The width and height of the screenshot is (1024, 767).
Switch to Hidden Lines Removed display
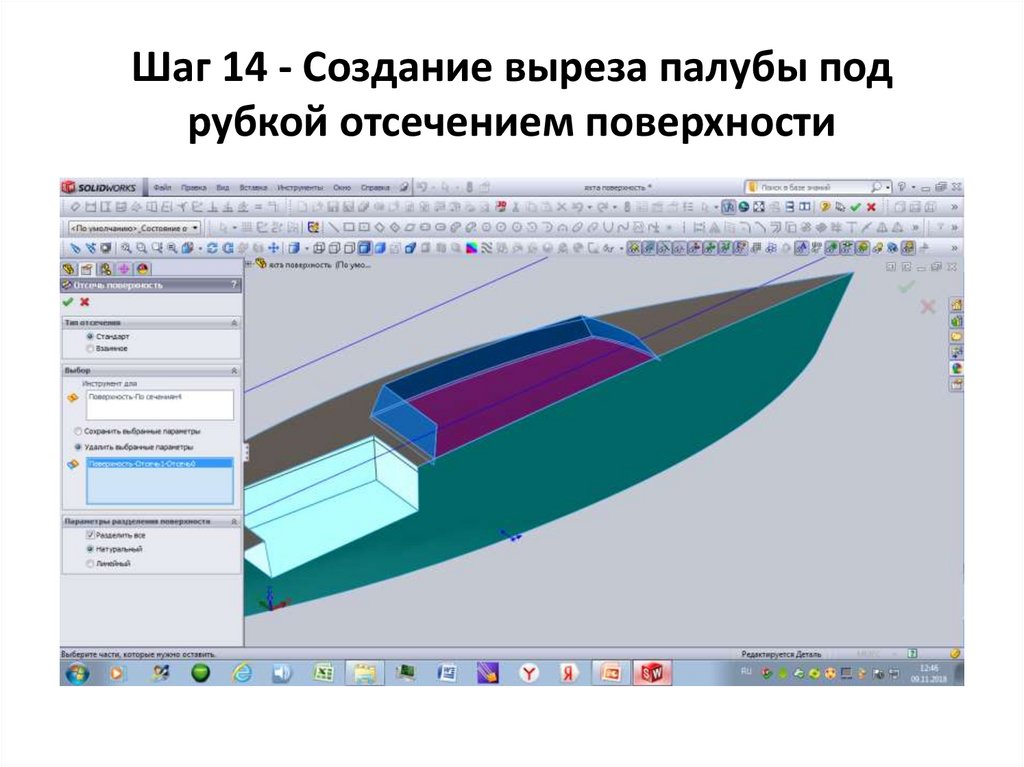click(349, 248)
